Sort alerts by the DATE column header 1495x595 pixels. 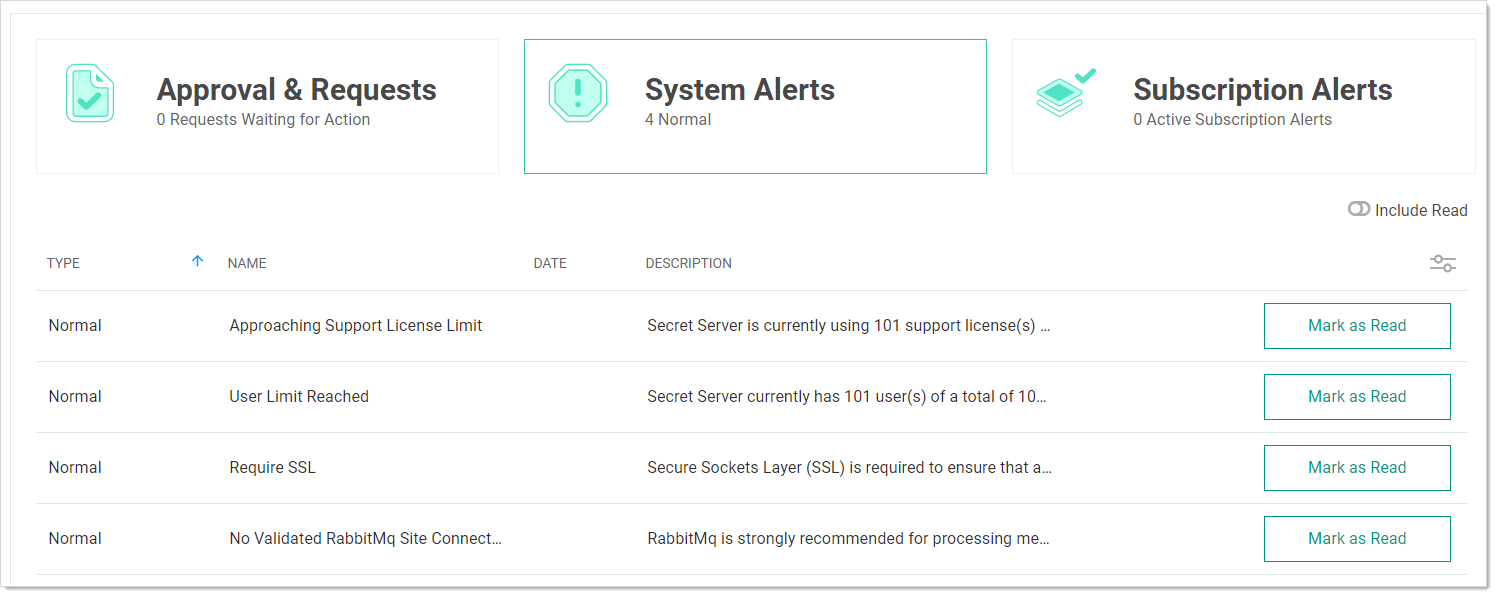[x=550, y=264]
